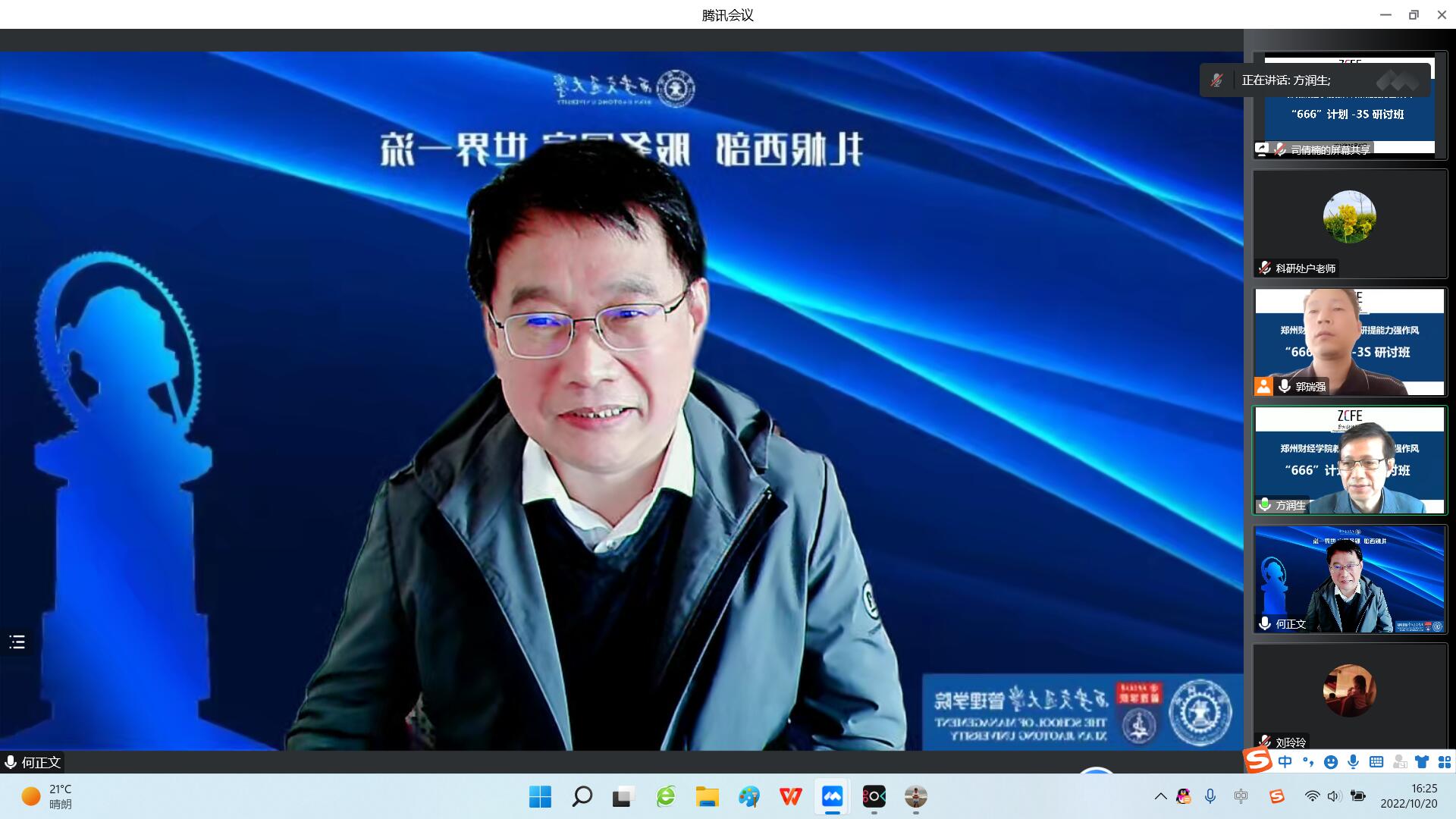Open clock and date notification panel
1456x819 pixels.
pyautogui.click(x=1408, y=796)
